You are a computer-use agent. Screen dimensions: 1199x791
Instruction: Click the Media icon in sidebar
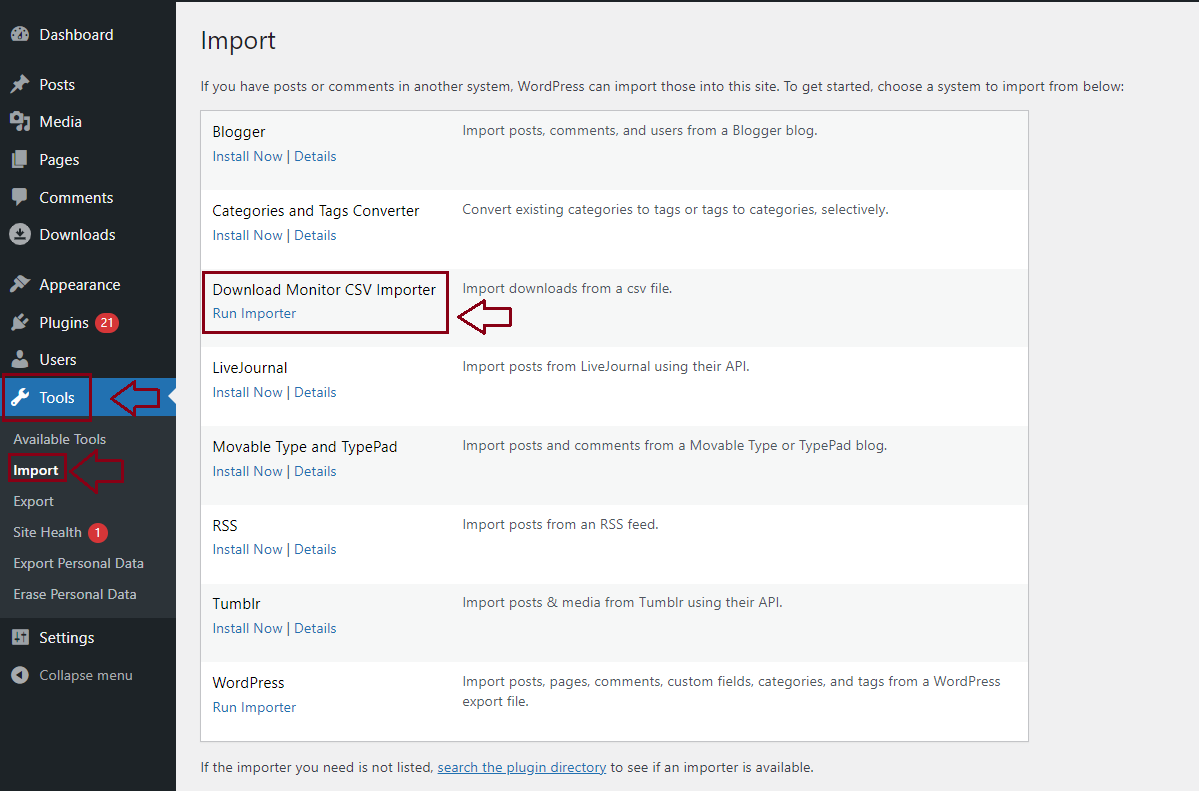point(20,122)
